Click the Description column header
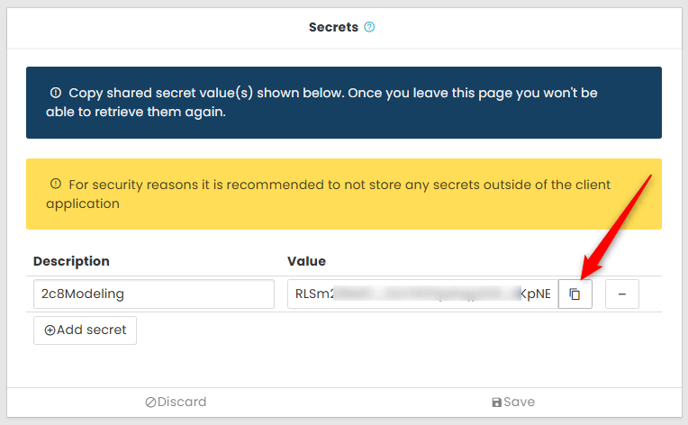This screenshot has height=425, width=688. 71,261
